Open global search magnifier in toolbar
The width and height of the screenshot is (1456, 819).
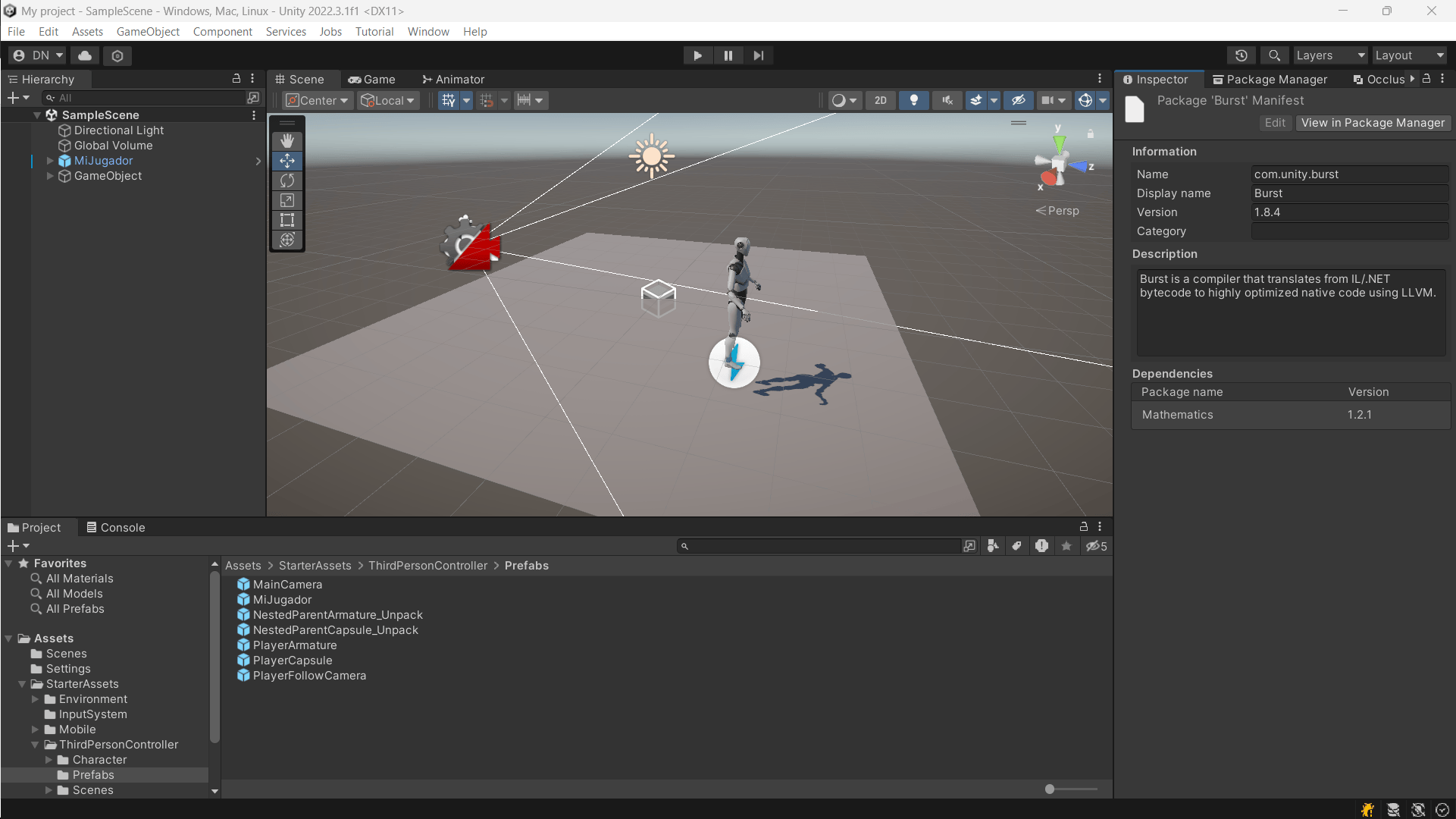1275,55
